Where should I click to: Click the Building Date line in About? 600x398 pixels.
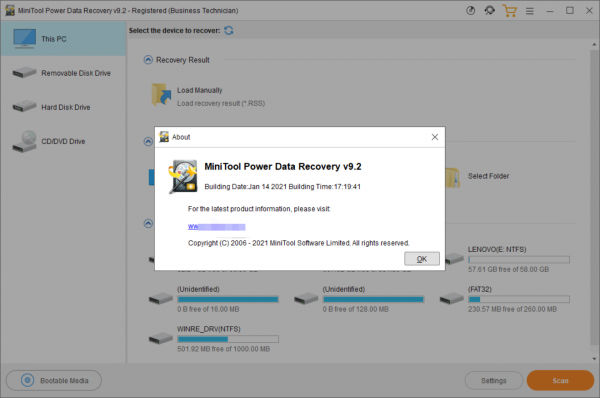click(282, 187)
